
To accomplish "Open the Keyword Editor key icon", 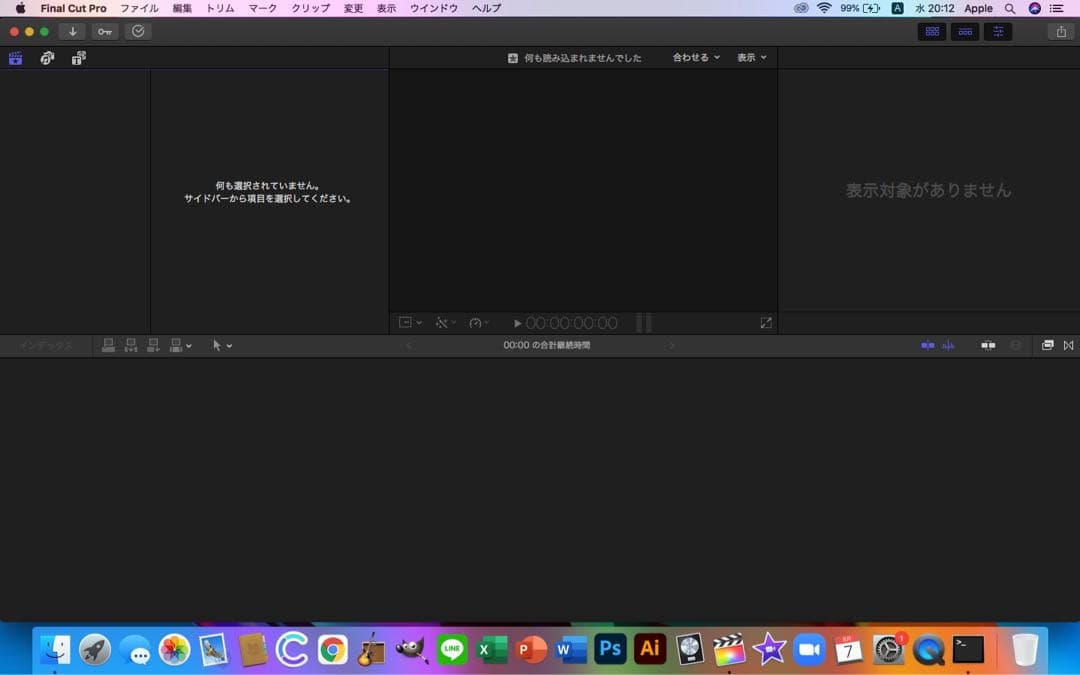I will (104, 31).
